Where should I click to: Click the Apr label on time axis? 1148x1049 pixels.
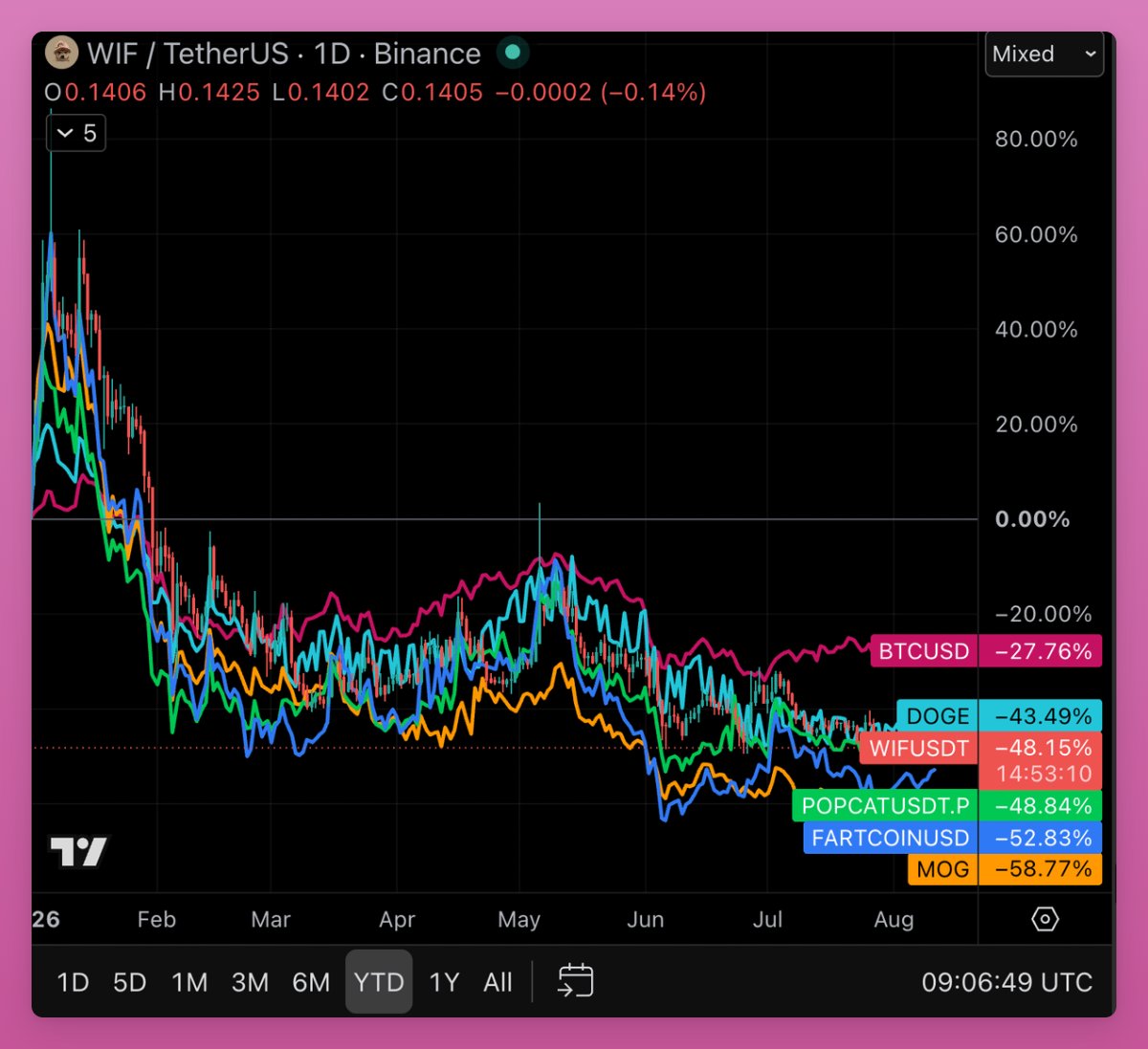(x=397, y=920)
